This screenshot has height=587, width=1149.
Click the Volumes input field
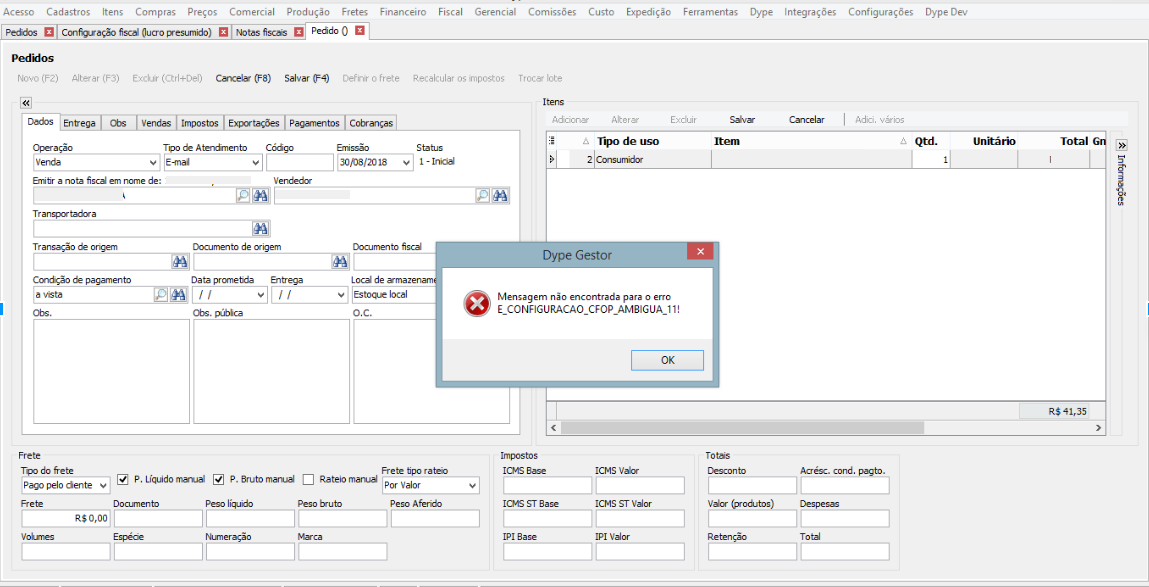(x=66, y=551)
